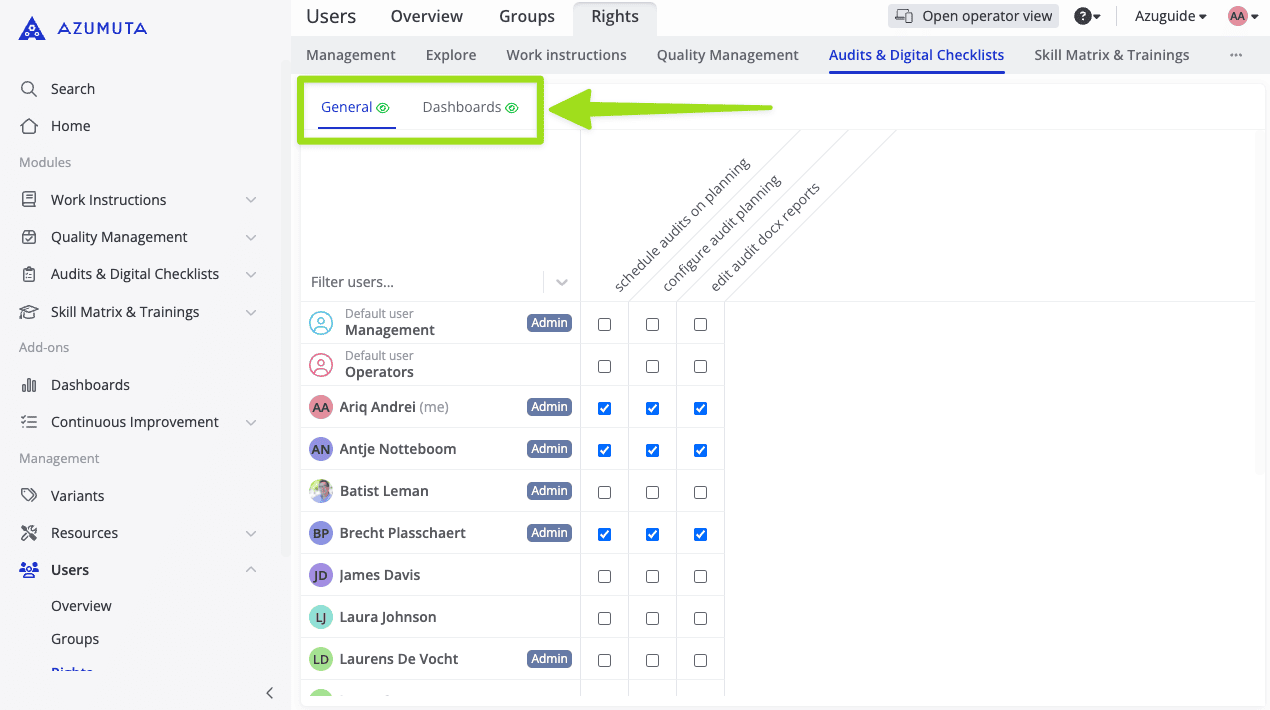Open the Filter users dropdown arrow
Viewport: 1270px width, 710px height.
pyautogui.click(x=562, y=282)
